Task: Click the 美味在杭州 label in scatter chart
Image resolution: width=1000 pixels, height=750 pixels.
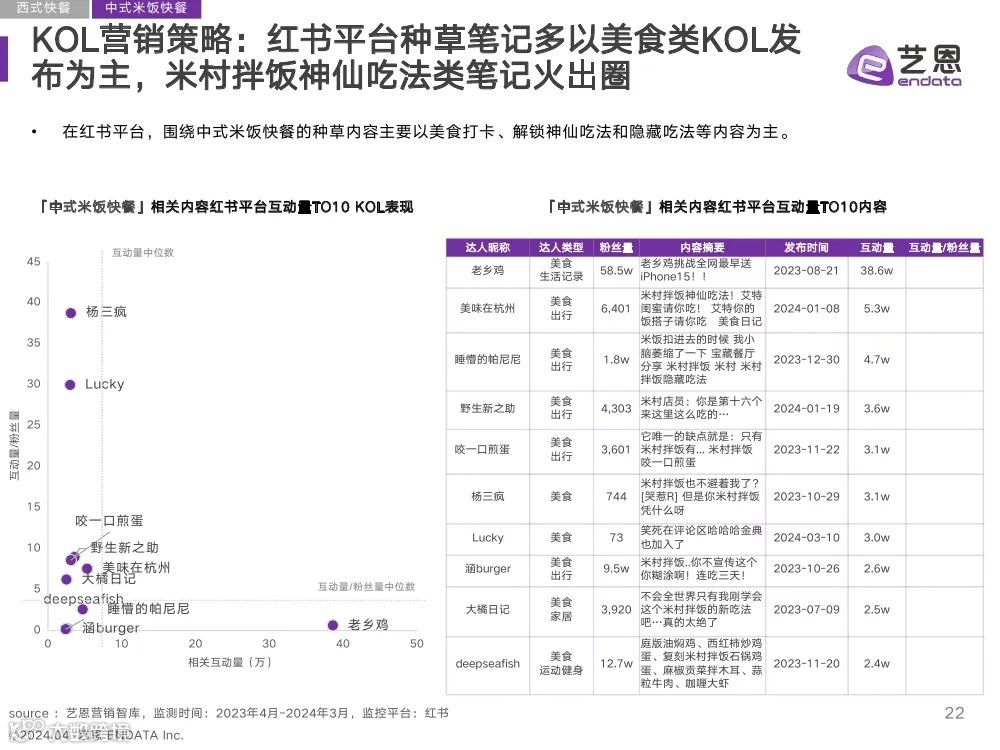Action: 136,568
